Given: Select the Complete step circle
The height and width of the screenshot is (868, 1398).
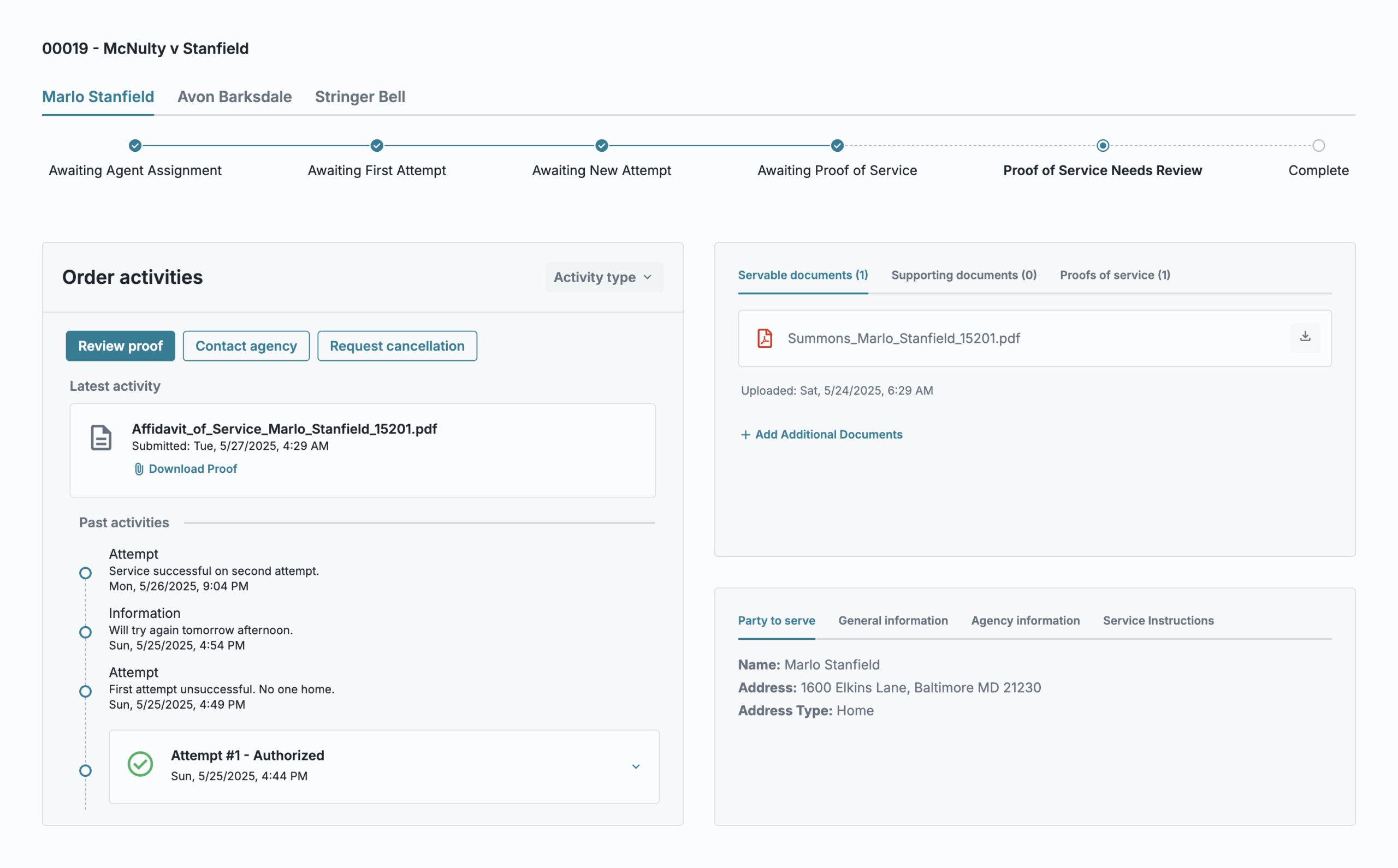Looking at the screenshot, I should coord(1318,146).
